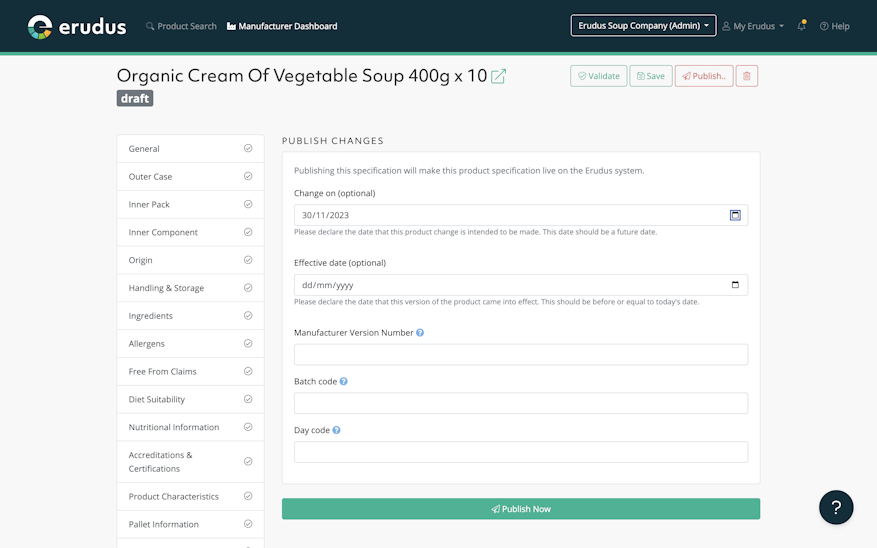Click the Erudus logo
Image resolution: width=877 pixels, height=548 pixels.
[77, 26]
